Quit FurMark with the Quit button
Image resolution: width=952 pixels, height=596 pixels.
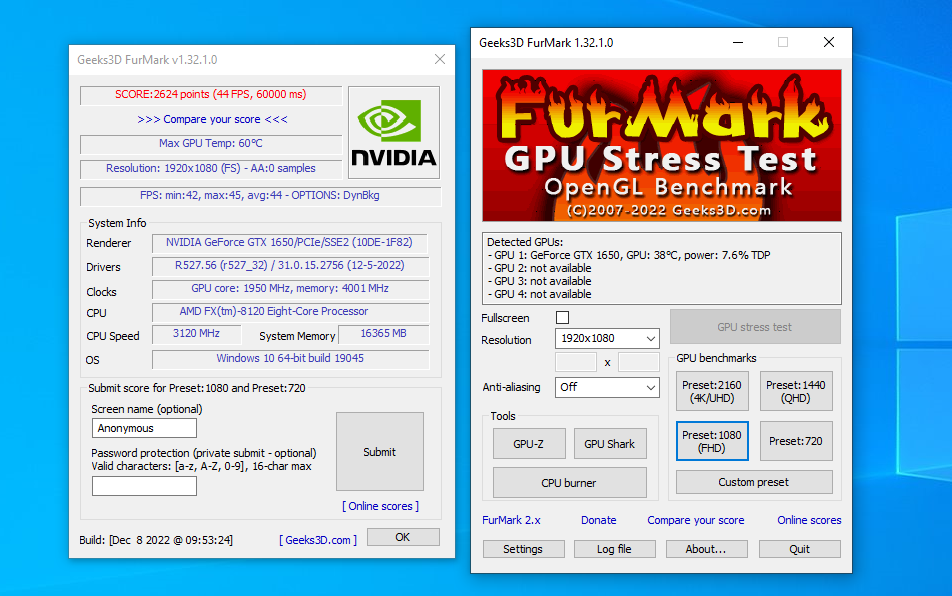pos(800,549)
